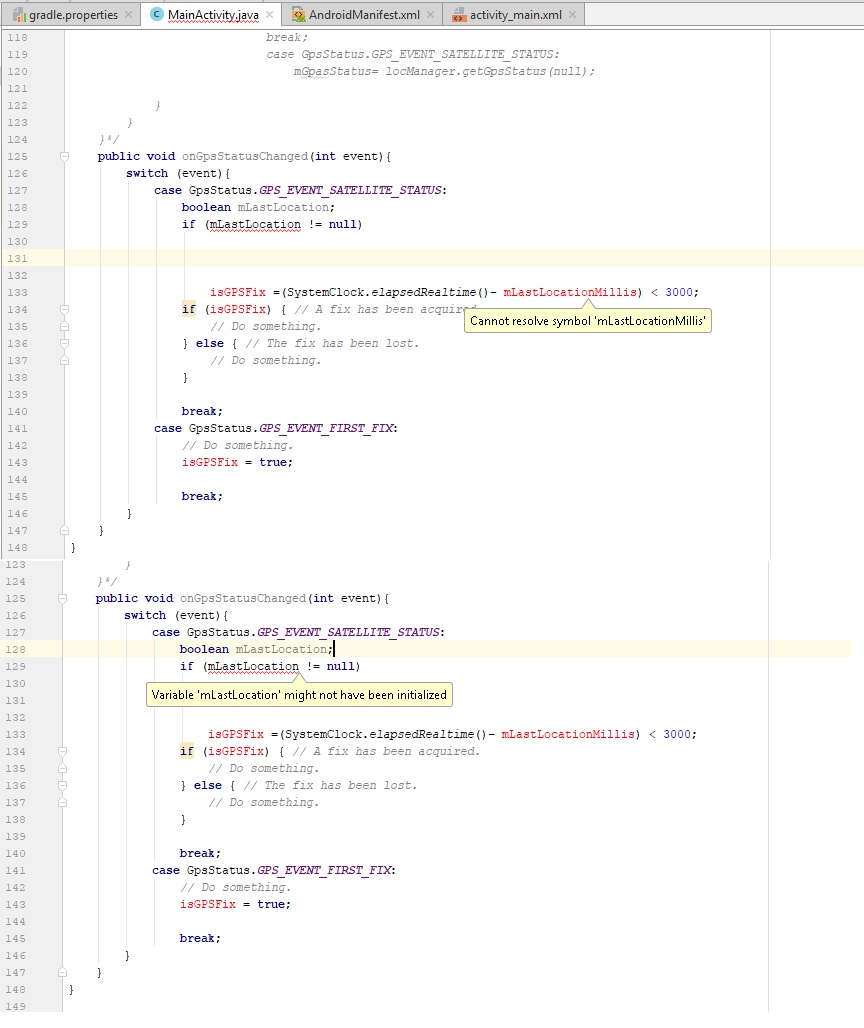Click line number 118 in the gutter

pos(18,37)
